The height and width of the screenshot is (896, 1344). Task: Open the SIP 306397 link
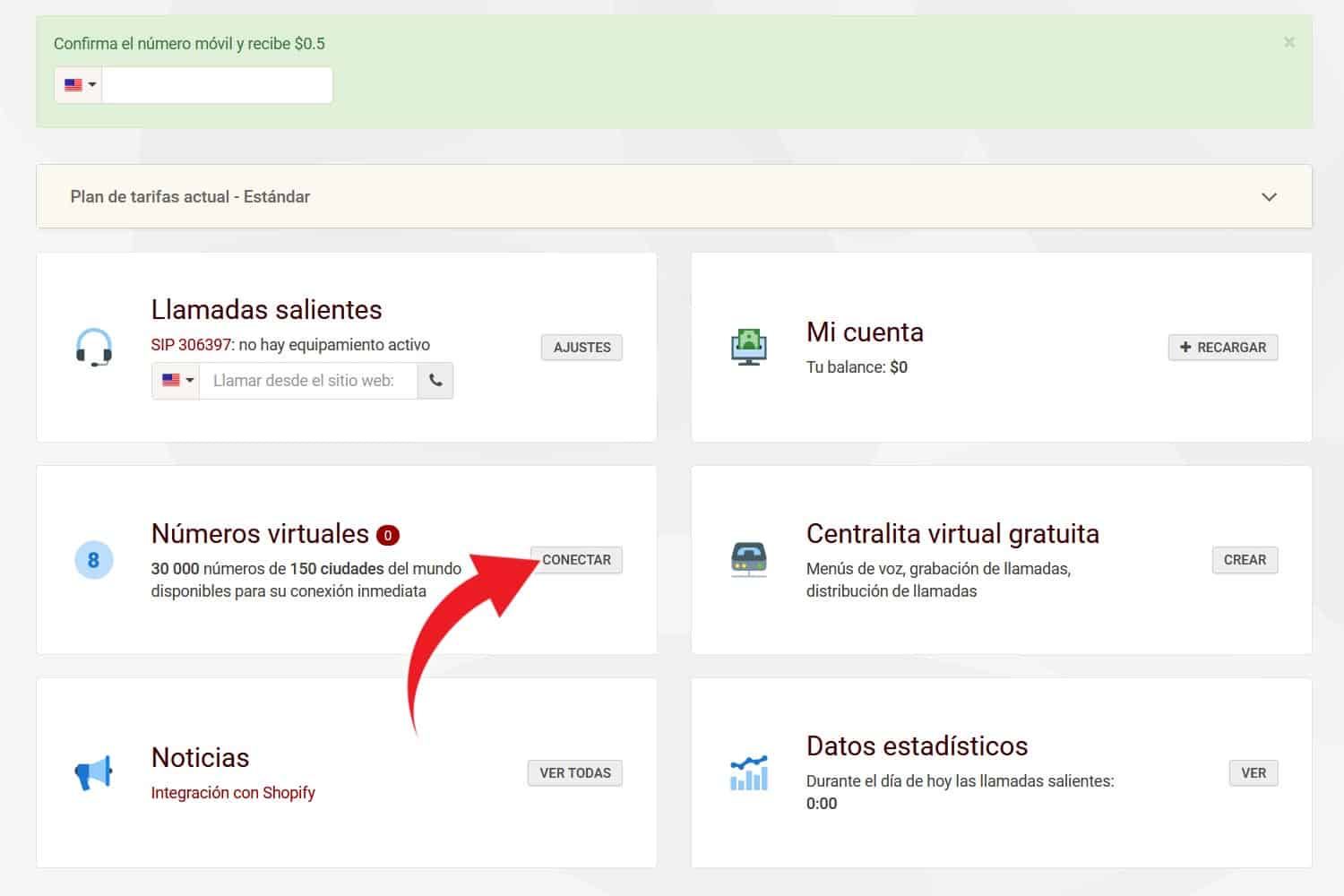[191, 345]
